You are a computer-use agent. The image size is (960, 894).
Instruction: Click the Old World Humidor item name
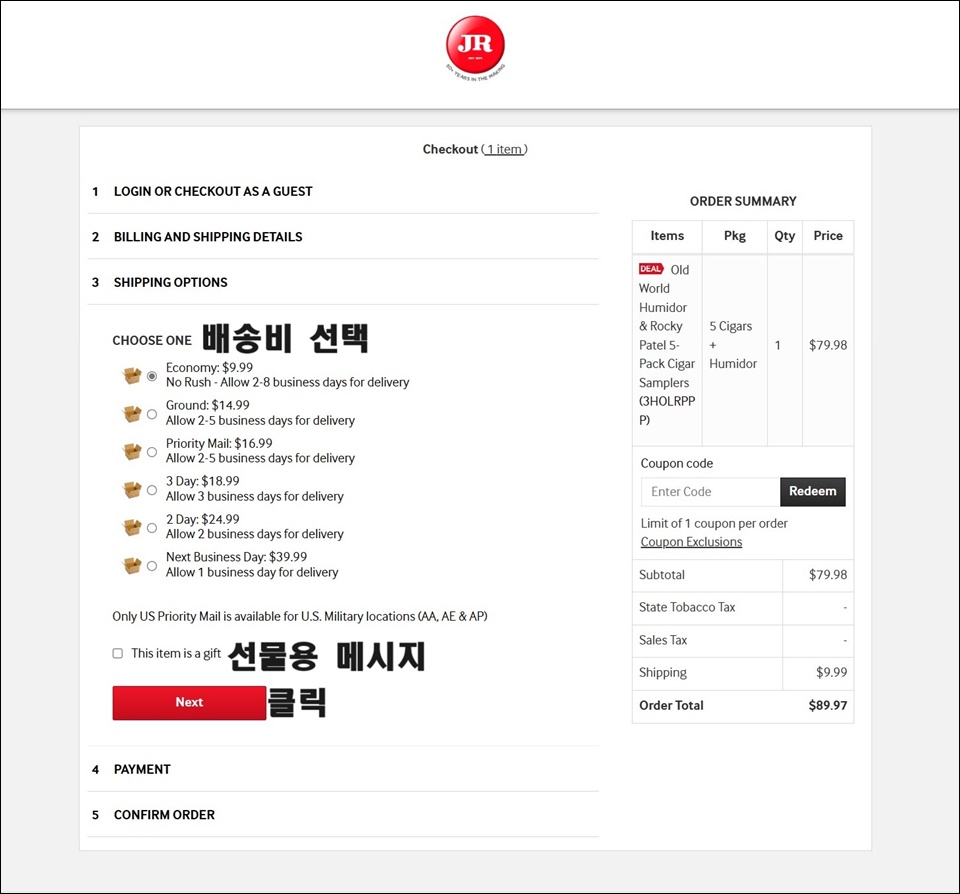coord(667,345)
